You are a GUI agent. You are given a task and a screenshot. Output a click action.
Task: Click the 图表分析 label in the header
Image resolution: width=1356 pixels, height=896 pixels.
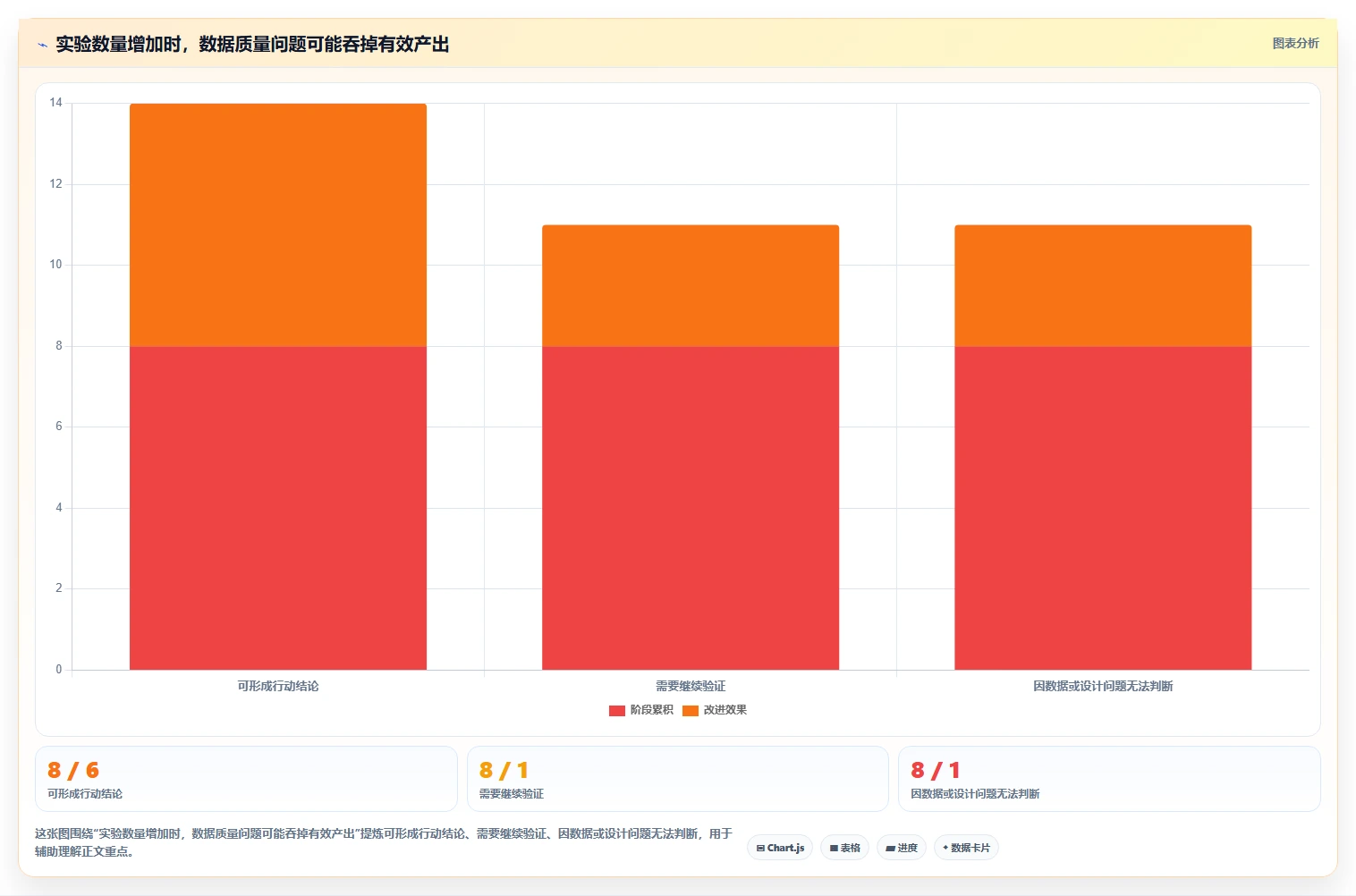(x=1295, y=43)
